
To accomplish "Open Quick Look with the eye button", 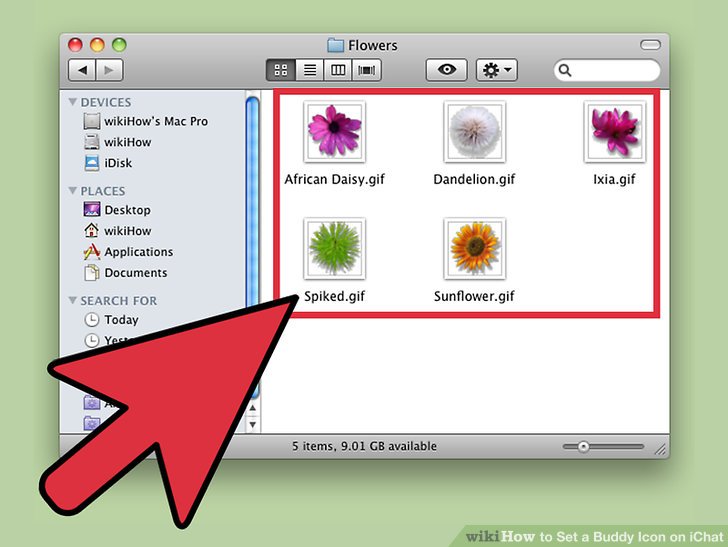I will (446, 70).
